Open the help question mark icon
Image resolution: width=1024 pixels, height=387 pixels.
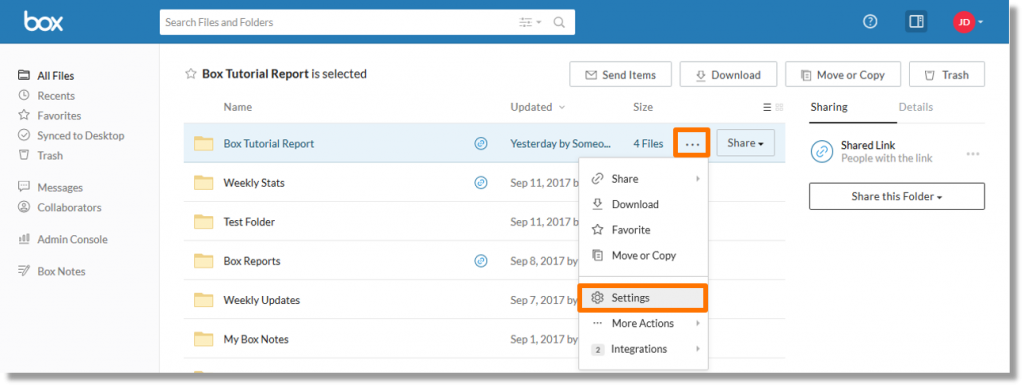click(870, 22)
